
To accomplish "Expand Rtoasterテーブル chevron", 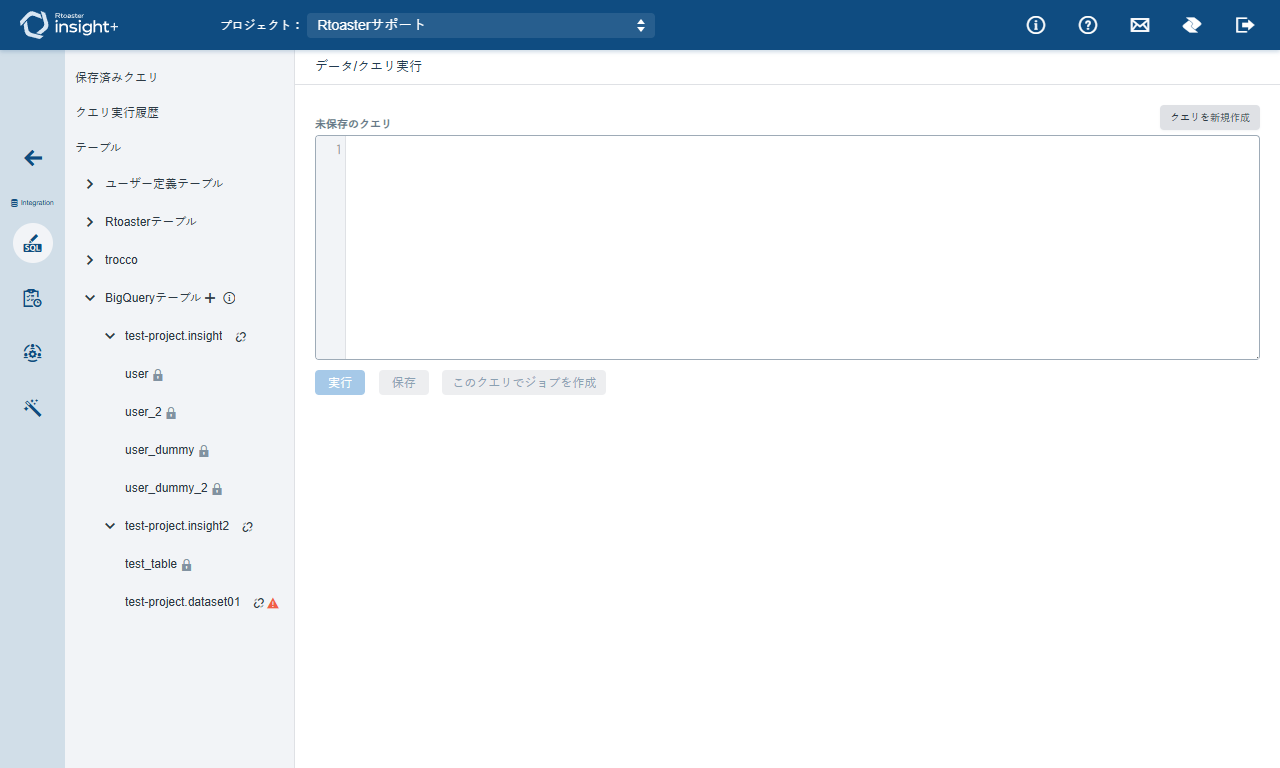I will (90, 222).
